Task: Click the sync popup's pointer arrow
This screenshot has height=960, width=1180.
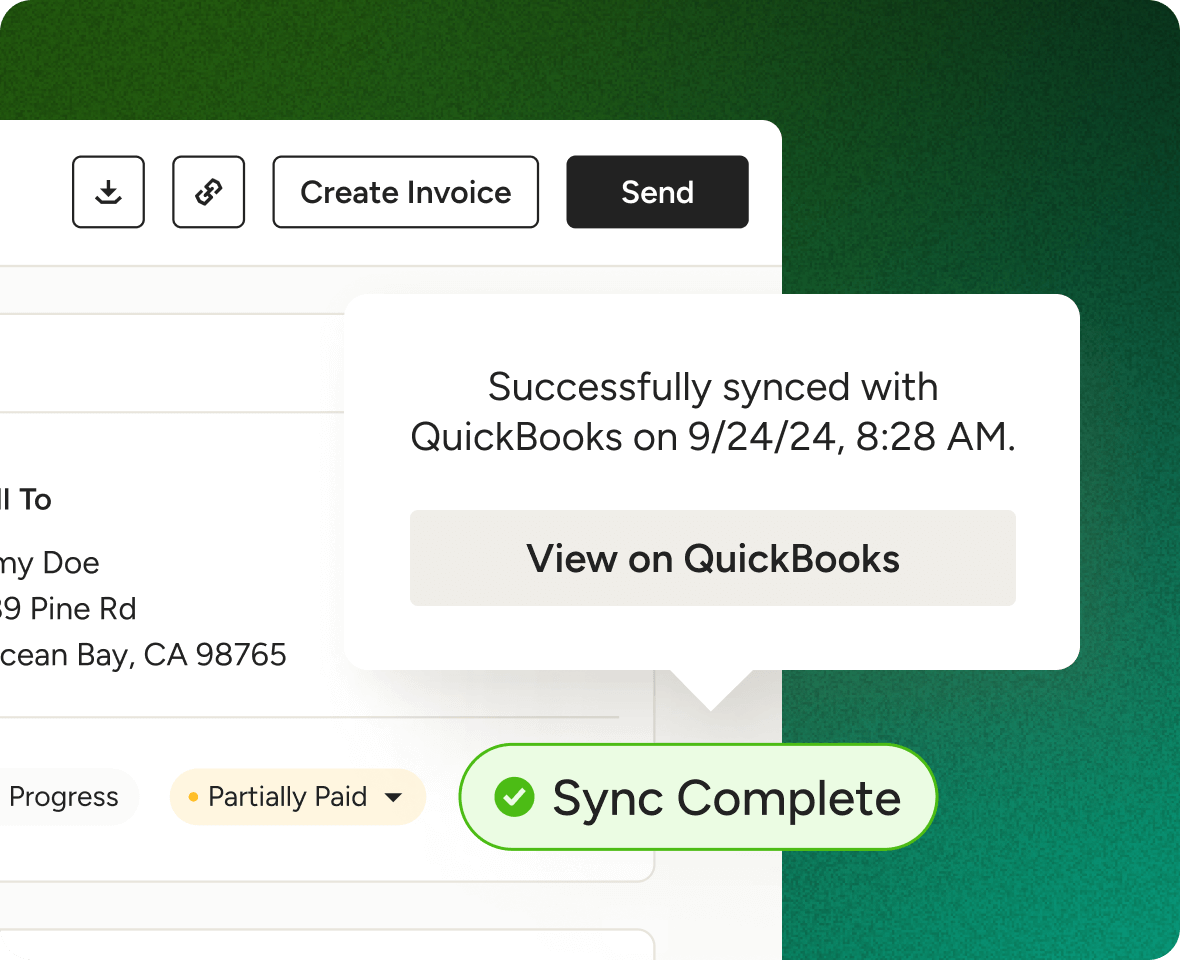Action: tap(711, 688)
